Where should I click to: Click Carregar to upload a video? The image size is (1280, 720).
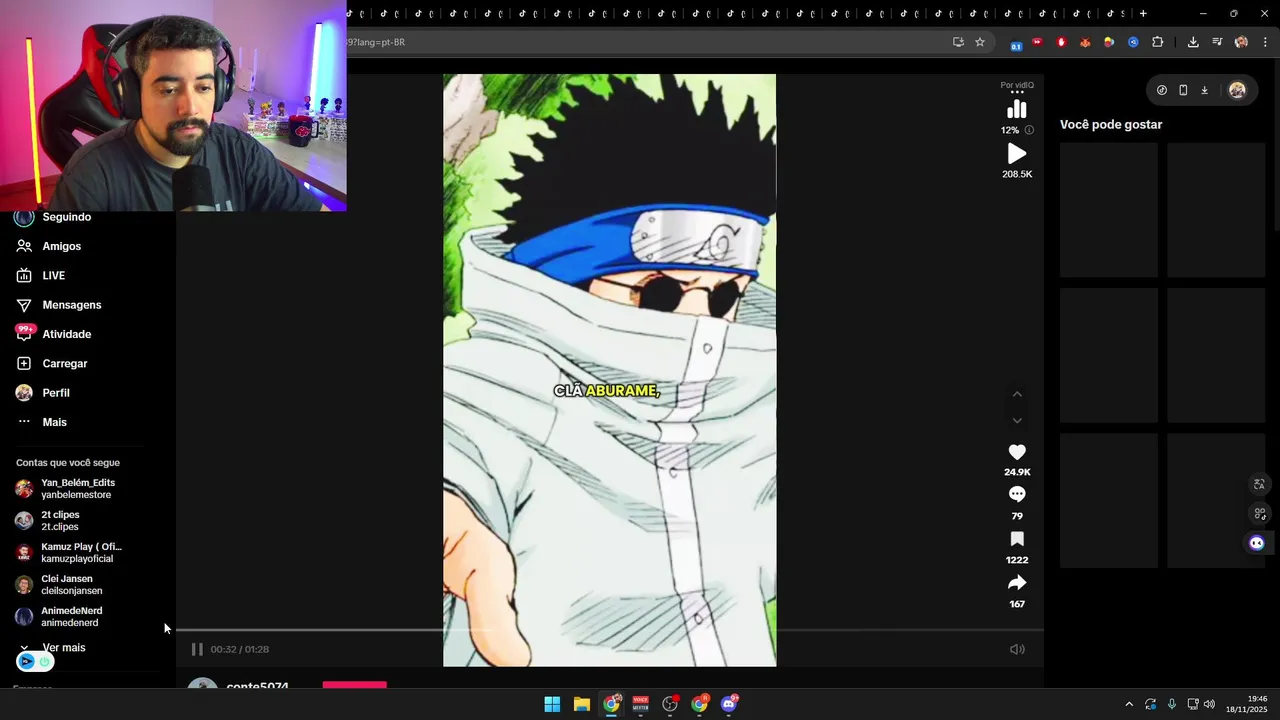click(x=64, y=364)
